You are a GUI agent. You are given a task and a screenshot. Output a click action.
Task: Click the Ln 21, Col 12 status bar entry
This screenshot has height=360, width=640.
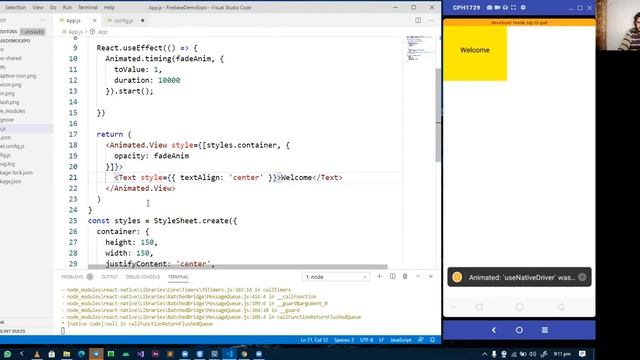[x=314, y=340]
